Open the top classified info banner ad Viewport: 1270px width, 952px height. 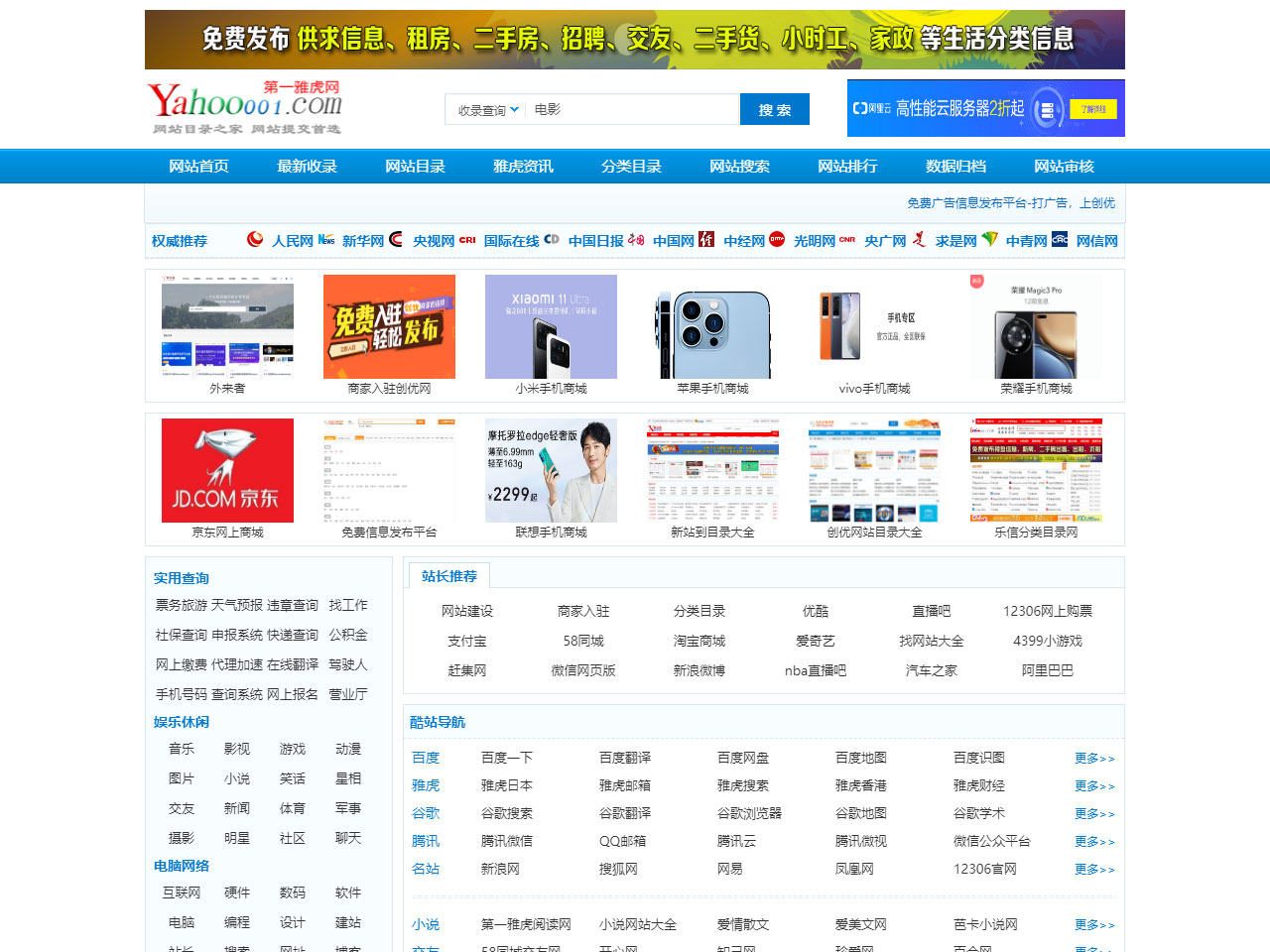[635, 40]
